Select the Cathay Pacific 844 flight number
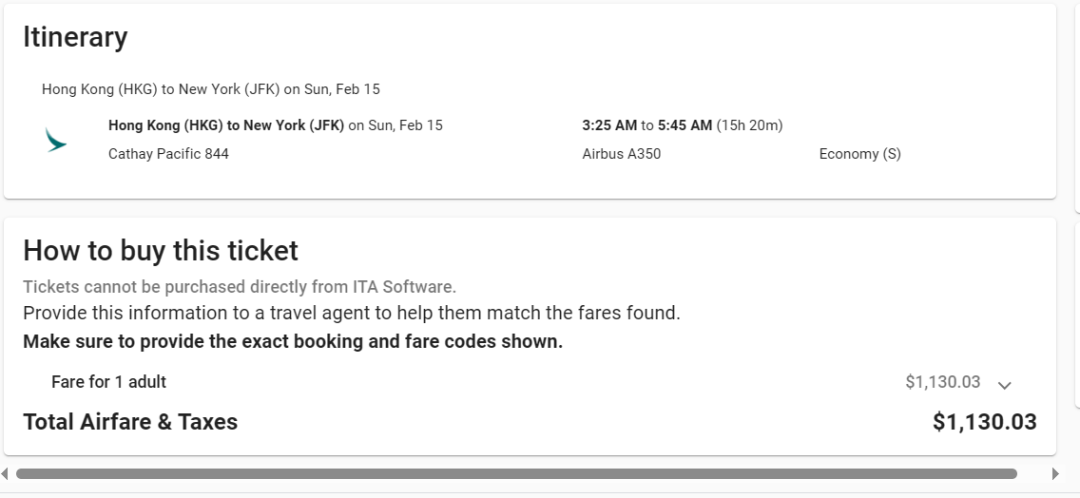 pyautogui.click(x=168, y=154)
